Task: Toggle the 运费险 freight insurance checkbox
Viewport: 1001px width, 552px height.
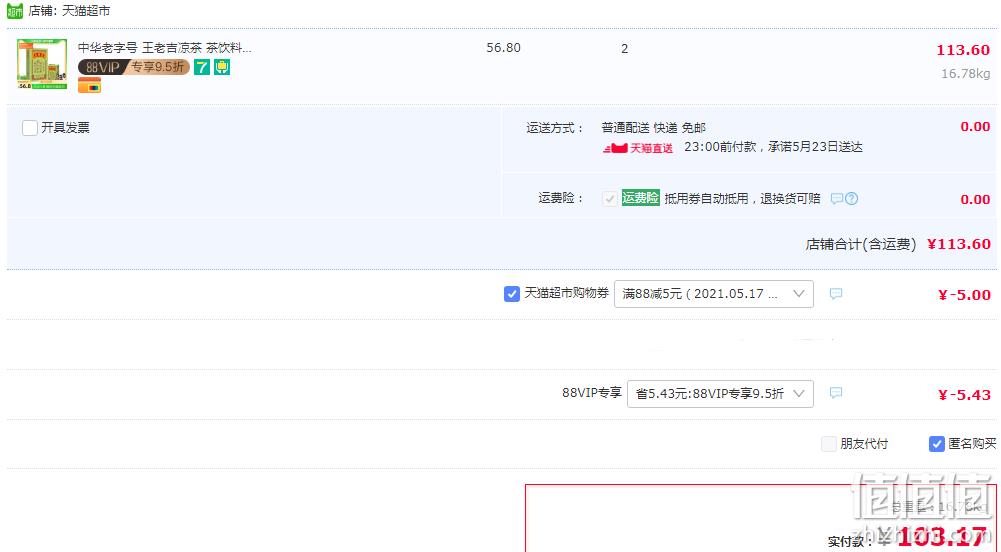Action: (x=610, y=198)
